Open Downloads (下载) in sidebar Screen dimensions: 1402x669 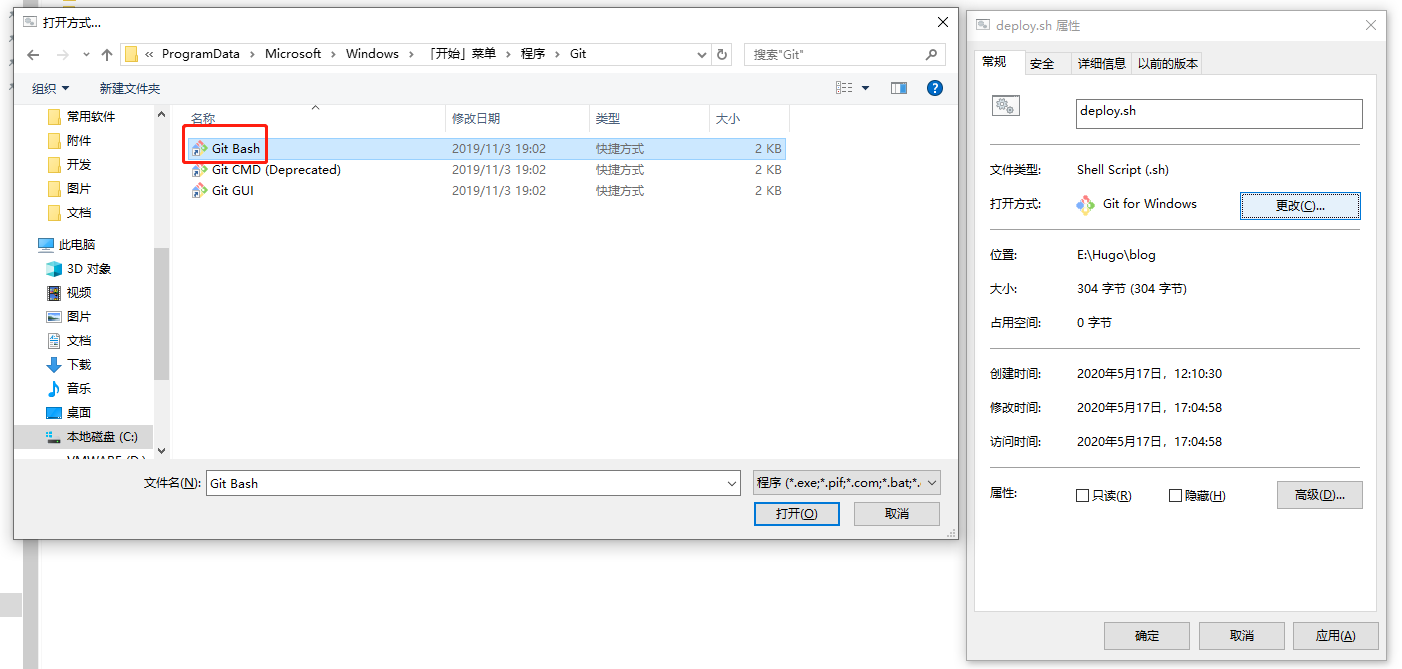coord(70,364)
